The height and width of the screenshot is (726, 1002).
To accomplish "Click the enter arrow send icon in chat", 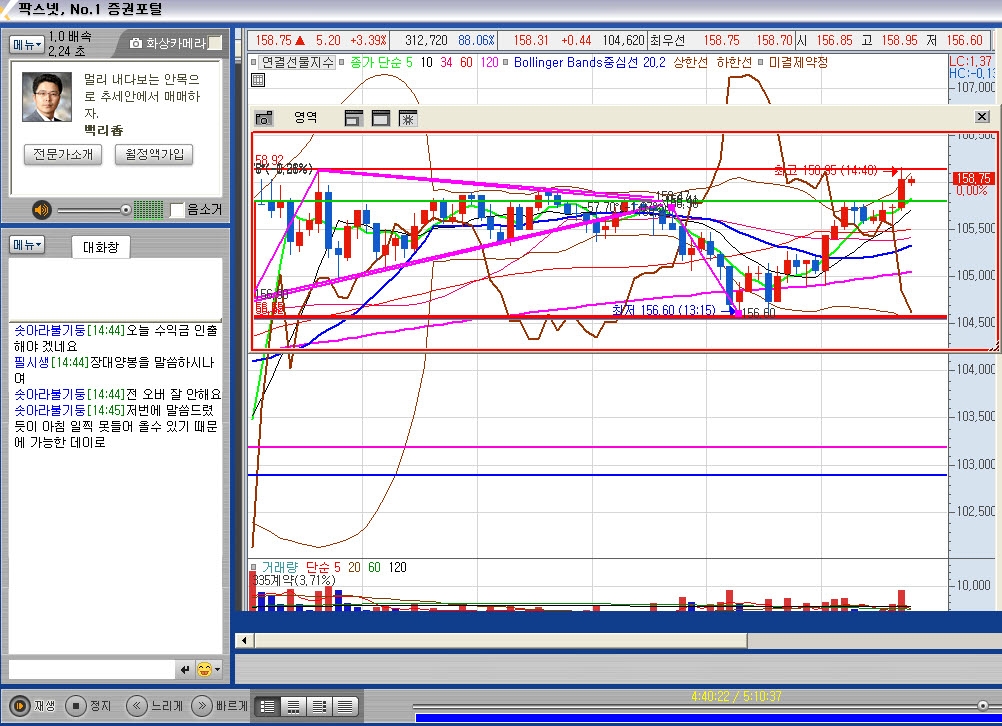I will click(x=184, y=669).
